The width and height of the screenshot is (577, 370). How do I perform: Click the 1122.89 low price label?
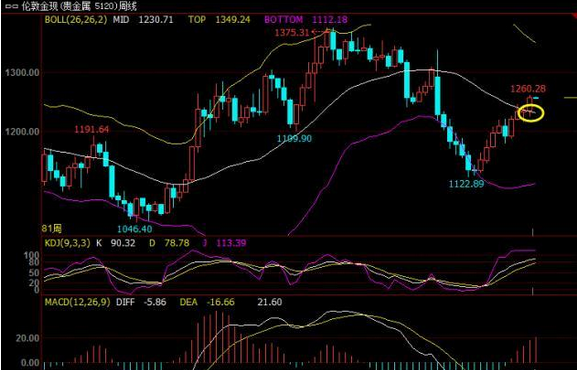(467, 184)
